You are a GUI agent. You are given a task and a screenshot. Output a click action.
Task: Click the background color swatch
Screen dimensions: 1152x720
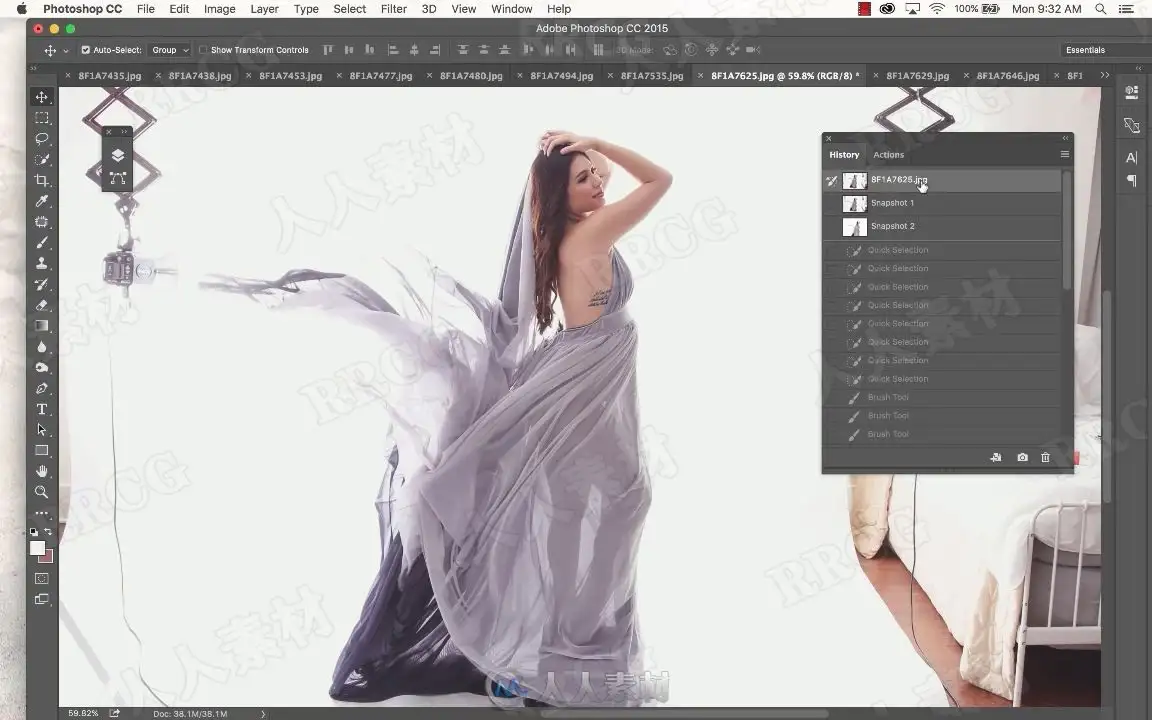48,558
